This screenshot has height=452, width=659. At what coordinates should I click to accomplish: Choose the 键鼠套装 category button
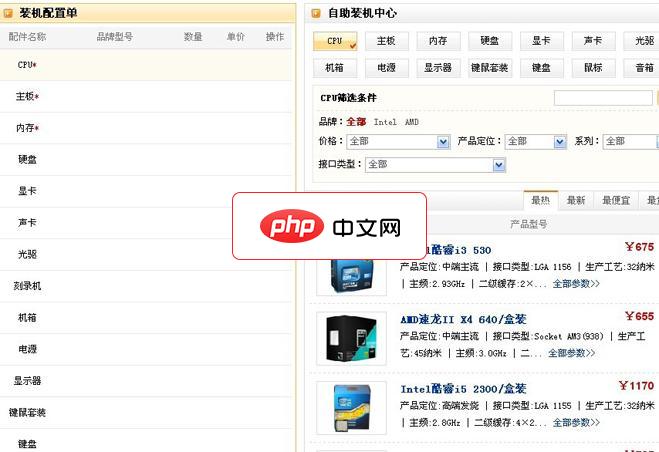(490, 68)
